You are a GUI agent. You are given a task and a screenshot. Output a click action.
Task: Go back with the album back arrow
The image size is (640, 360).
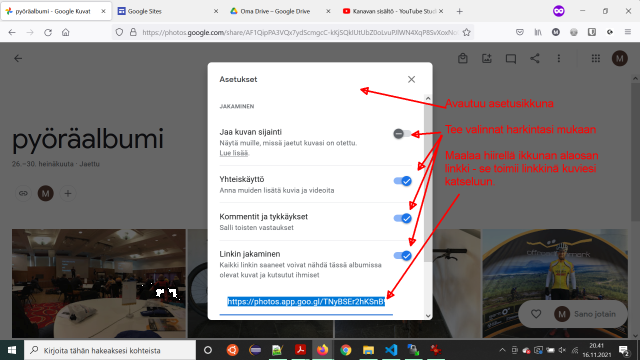18,58
